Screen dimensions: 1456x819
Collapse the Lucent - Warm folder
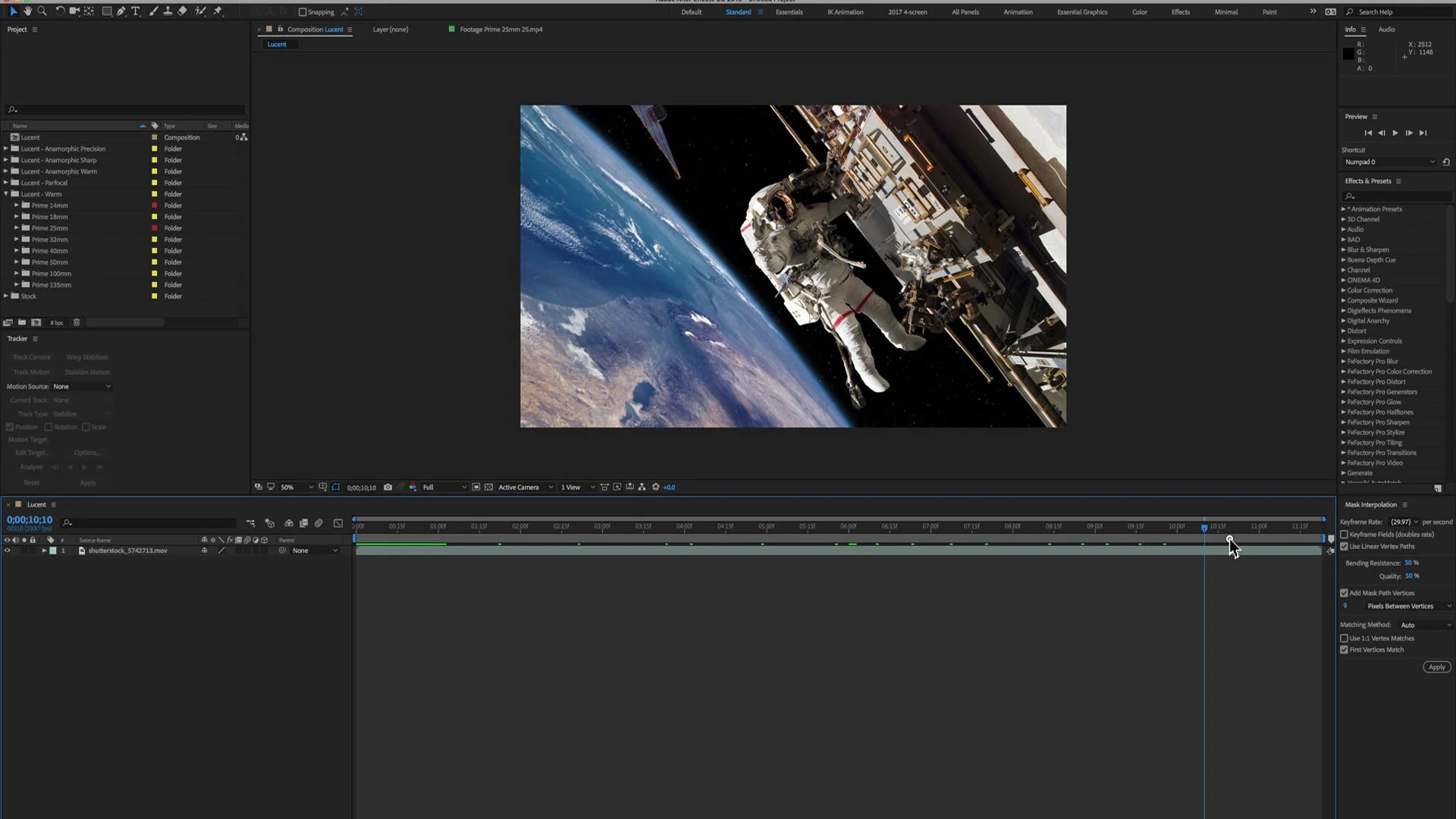coord(6,194)
